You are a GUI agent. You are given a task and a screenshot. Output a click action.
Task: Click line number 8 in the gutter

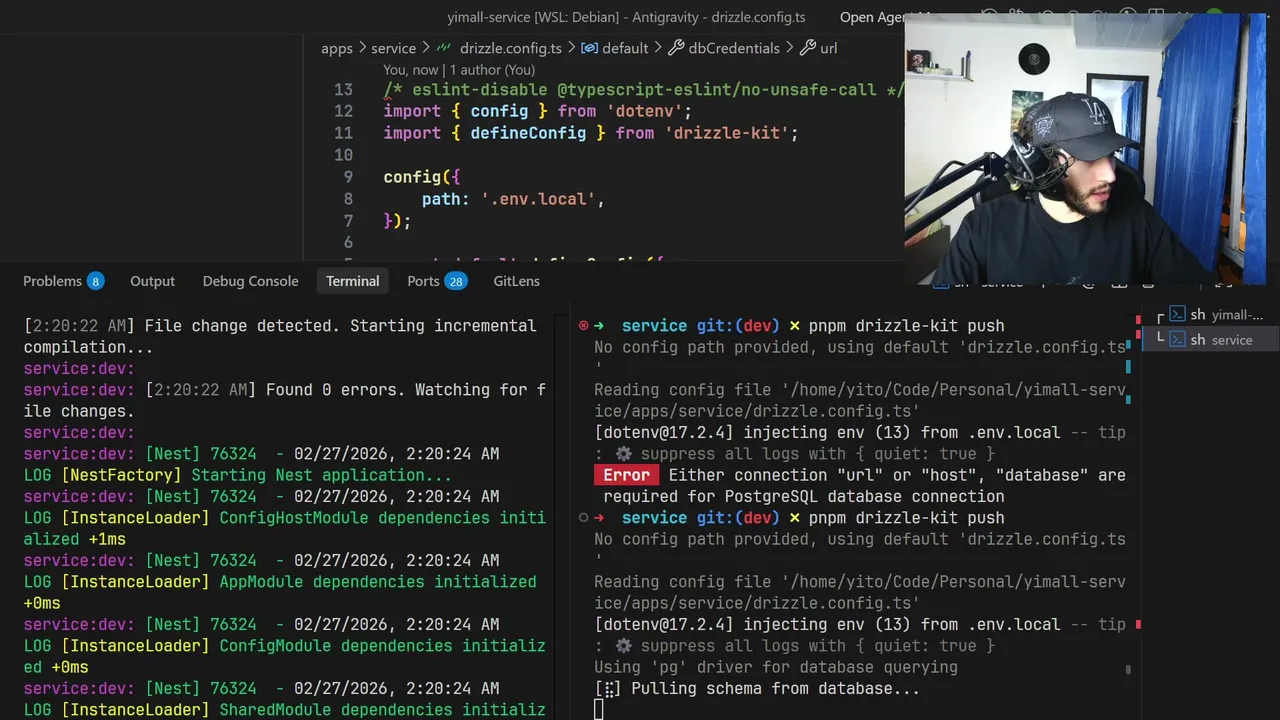pyautogui.click(x=348, y=199)
